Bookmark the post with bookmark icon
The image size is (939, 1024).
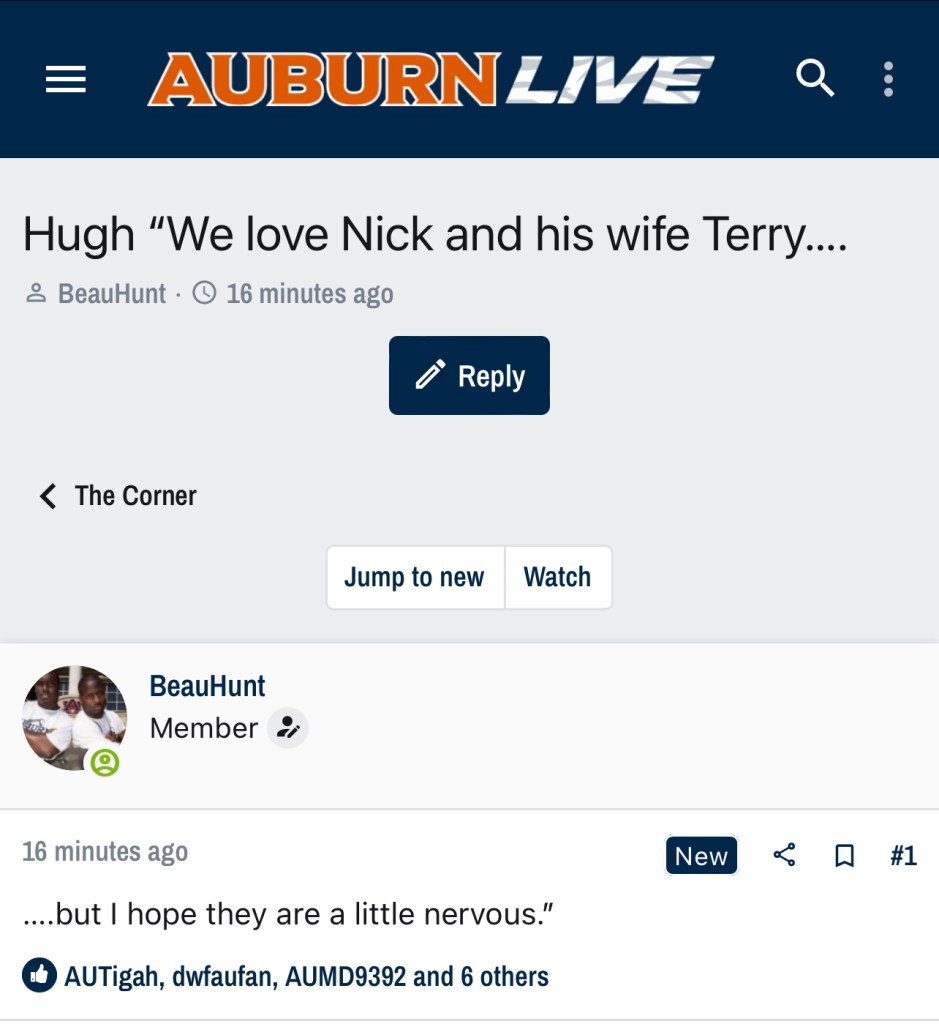click(845, 856)
